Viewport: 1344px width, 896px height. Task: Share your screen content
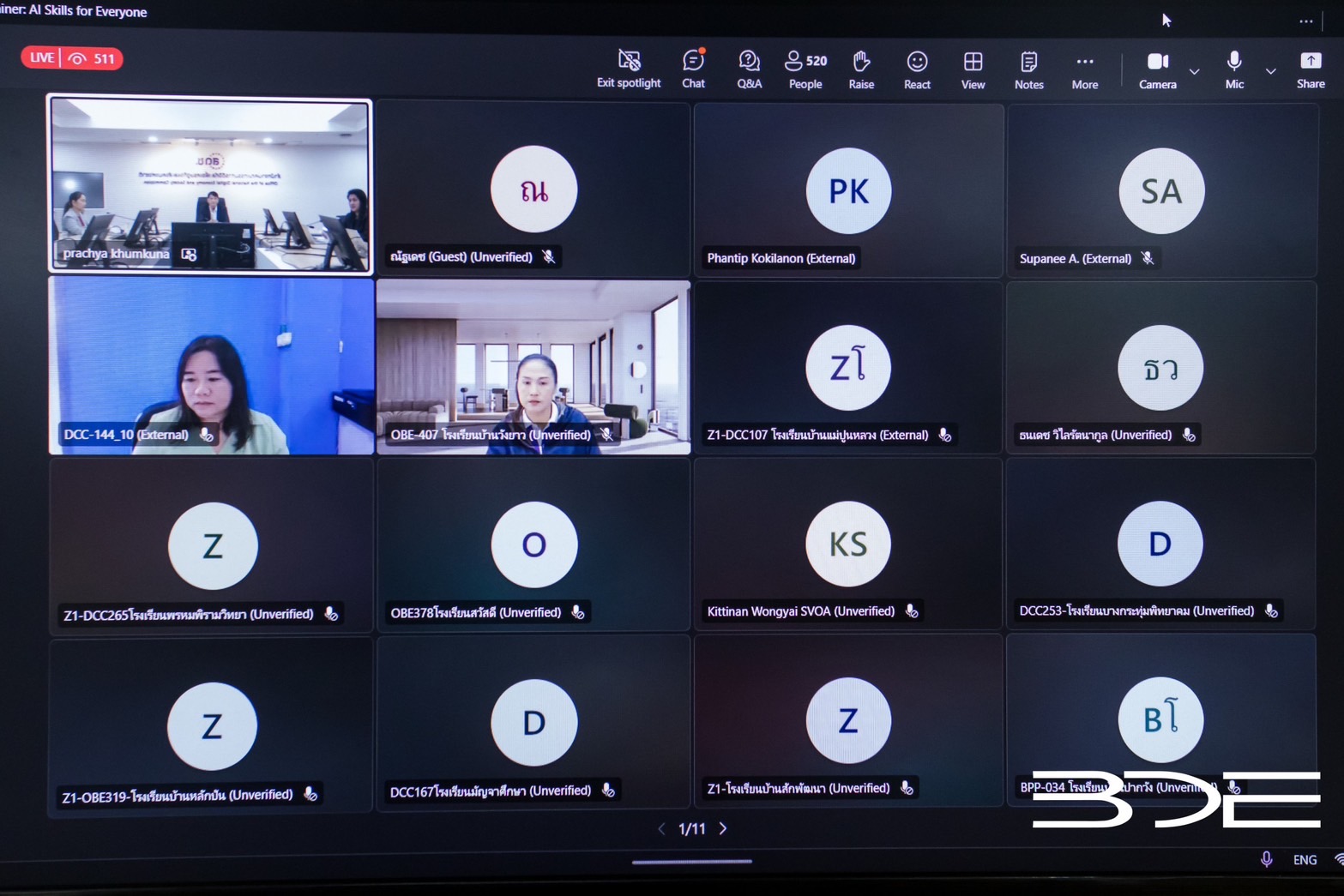[x=1310, y=69]
